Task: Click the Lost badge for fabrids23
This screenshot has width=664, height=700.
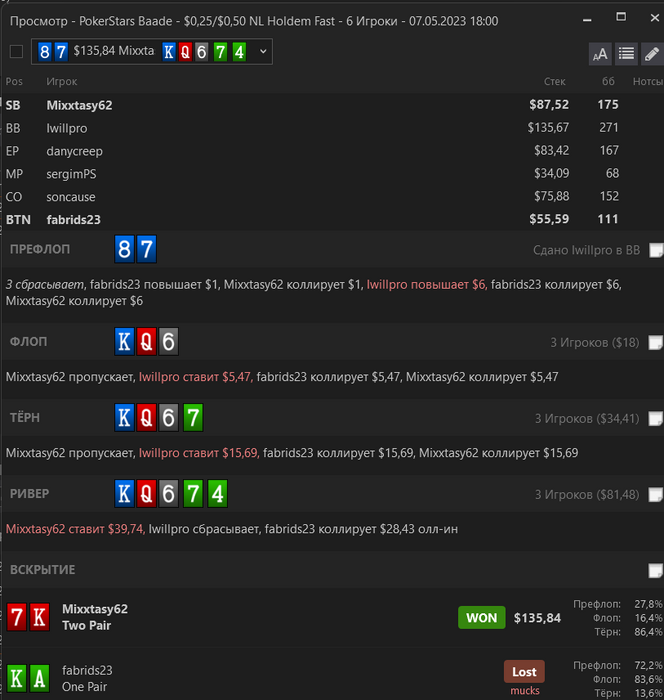Action: (524, 672)
